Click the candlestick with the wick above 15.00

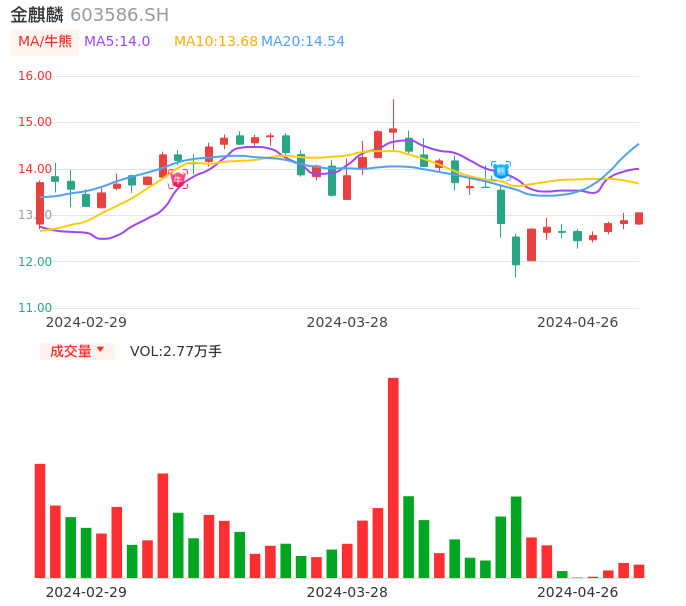[393, 129]
